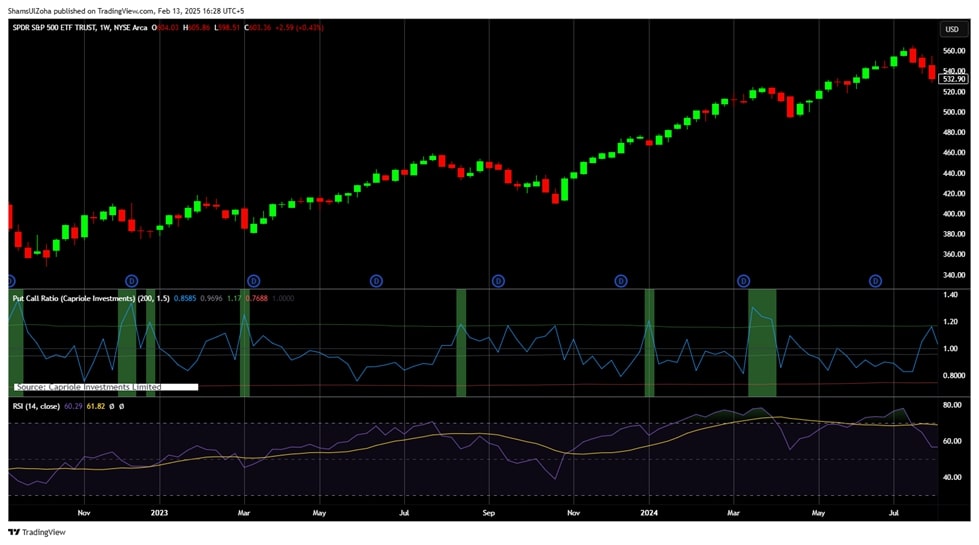The image size is (979, 545).
Task: Click the 2024 time axis label
Action: [649, 513]
